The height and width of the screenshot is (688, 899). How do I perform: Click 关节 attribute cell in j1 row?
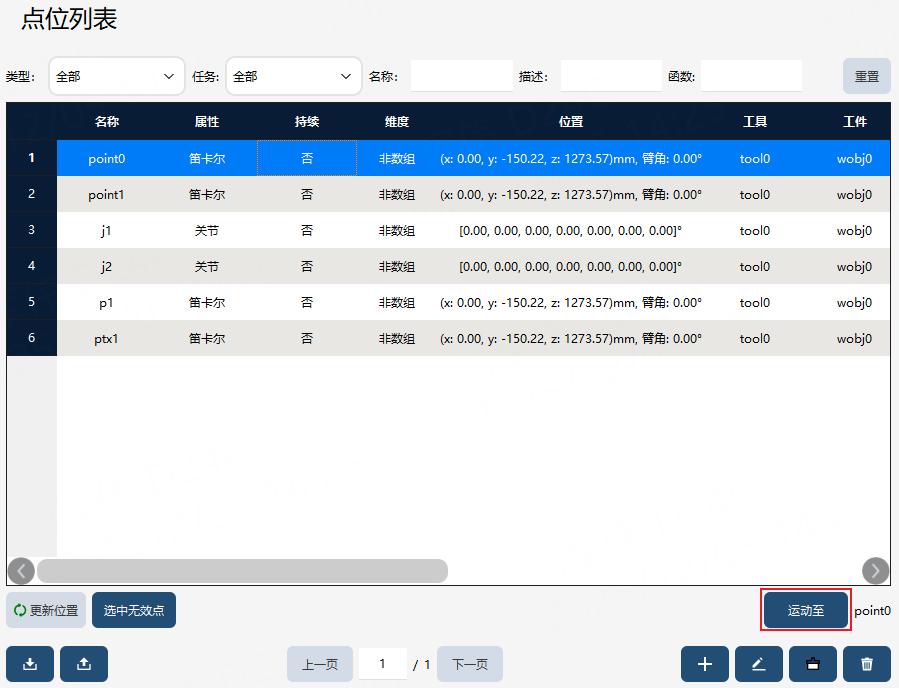click(x=207, y=230)
